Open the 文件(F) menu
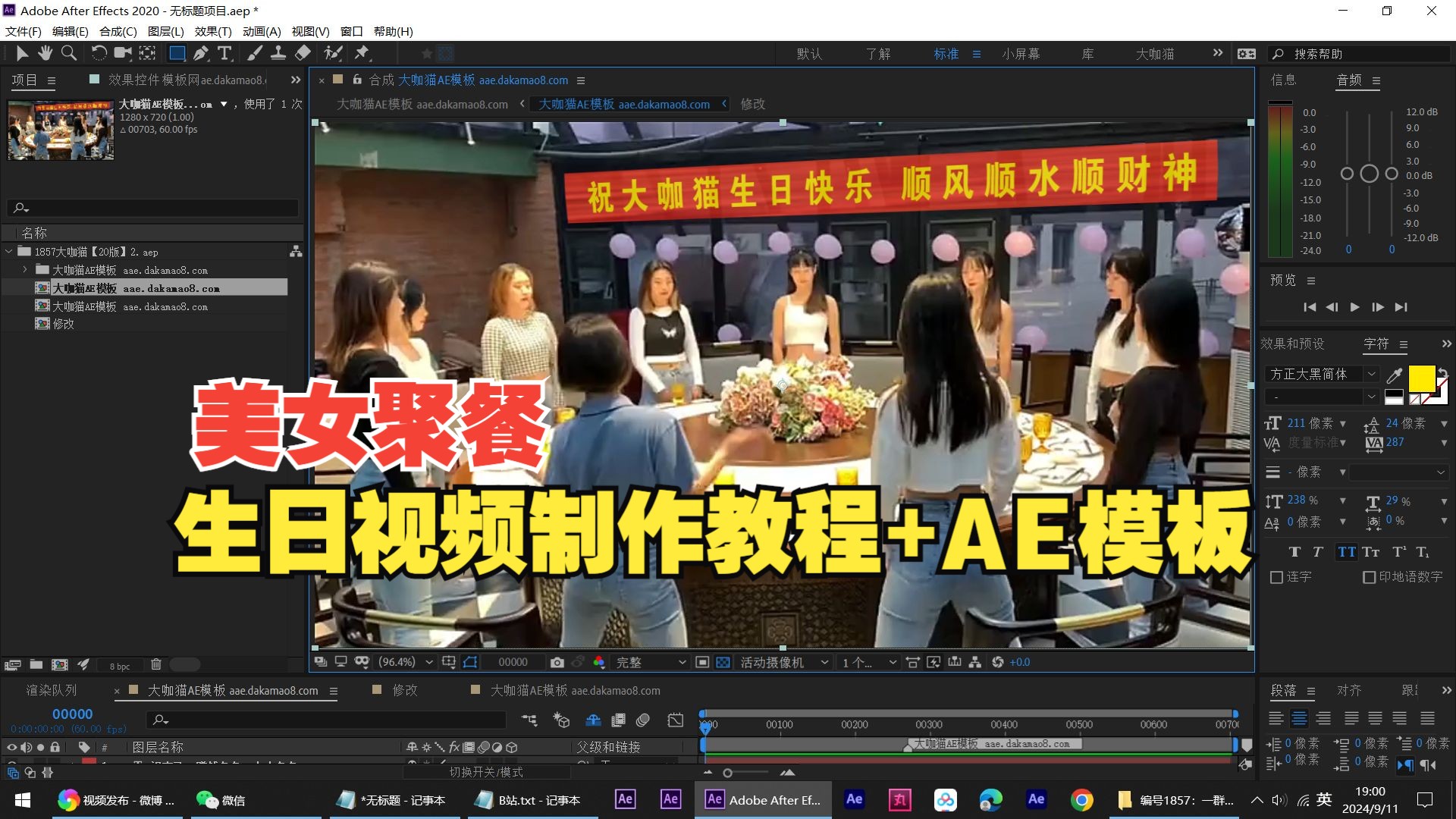This screenshot has width=1456, height=819. pyautogui.click(x=24, y=31)
